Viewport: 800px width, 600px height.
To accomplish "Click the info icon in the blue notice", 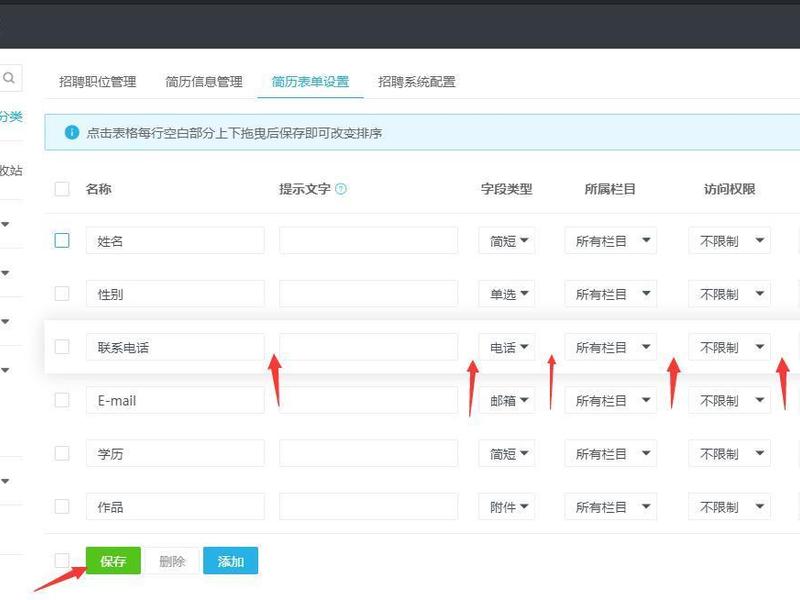I will click(72, 133).
